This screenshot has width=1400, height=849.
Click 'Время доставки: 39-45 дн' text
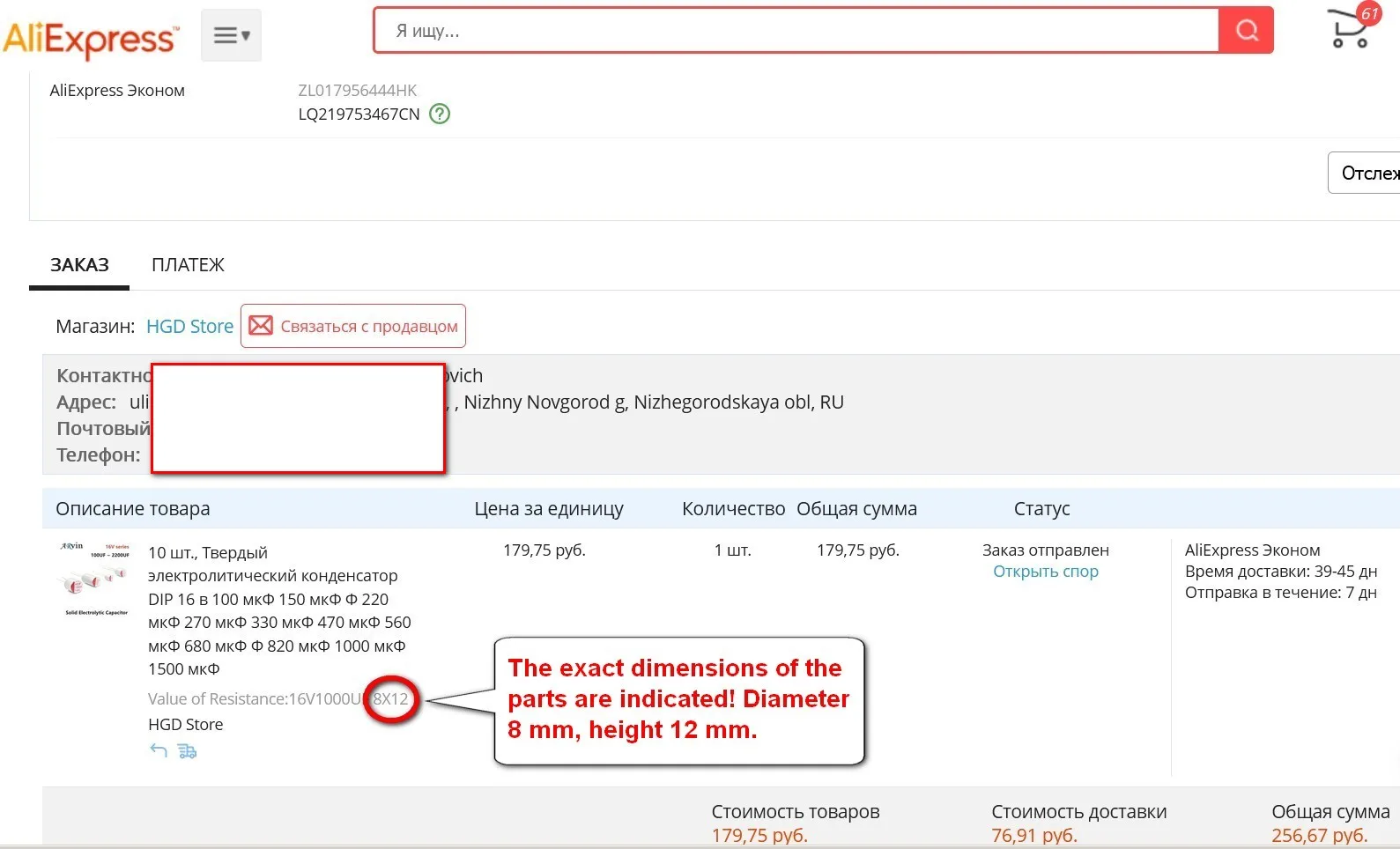pos(1281,572)
